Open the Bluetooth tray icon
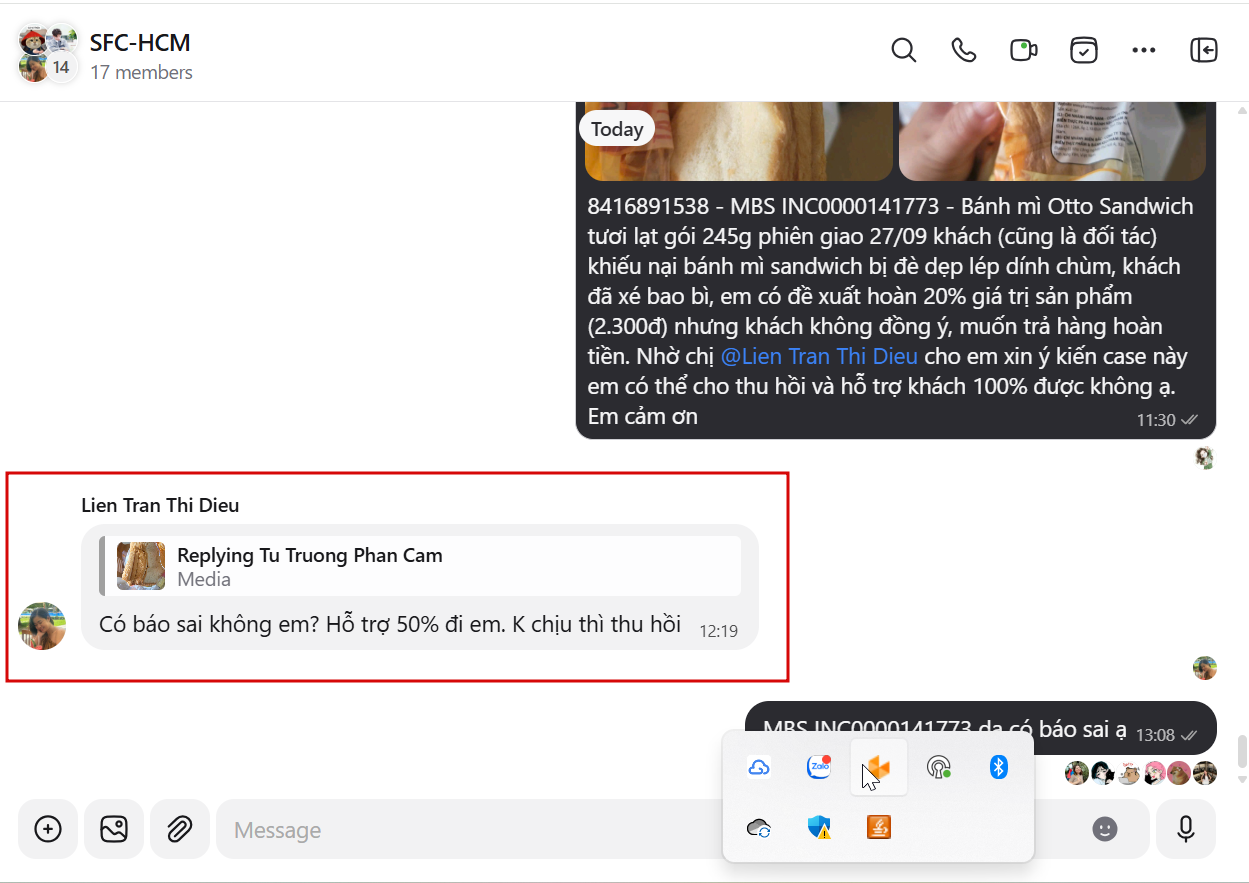The width and height of the screenshot is (1249, 883). tap(998, 767)
